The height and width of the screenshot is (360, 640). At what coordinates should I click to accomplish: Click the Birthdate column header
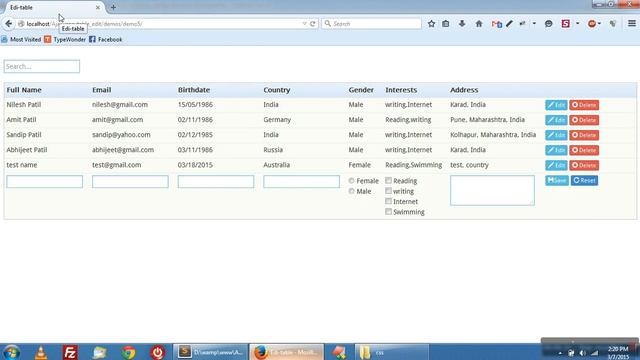point(194,90)
